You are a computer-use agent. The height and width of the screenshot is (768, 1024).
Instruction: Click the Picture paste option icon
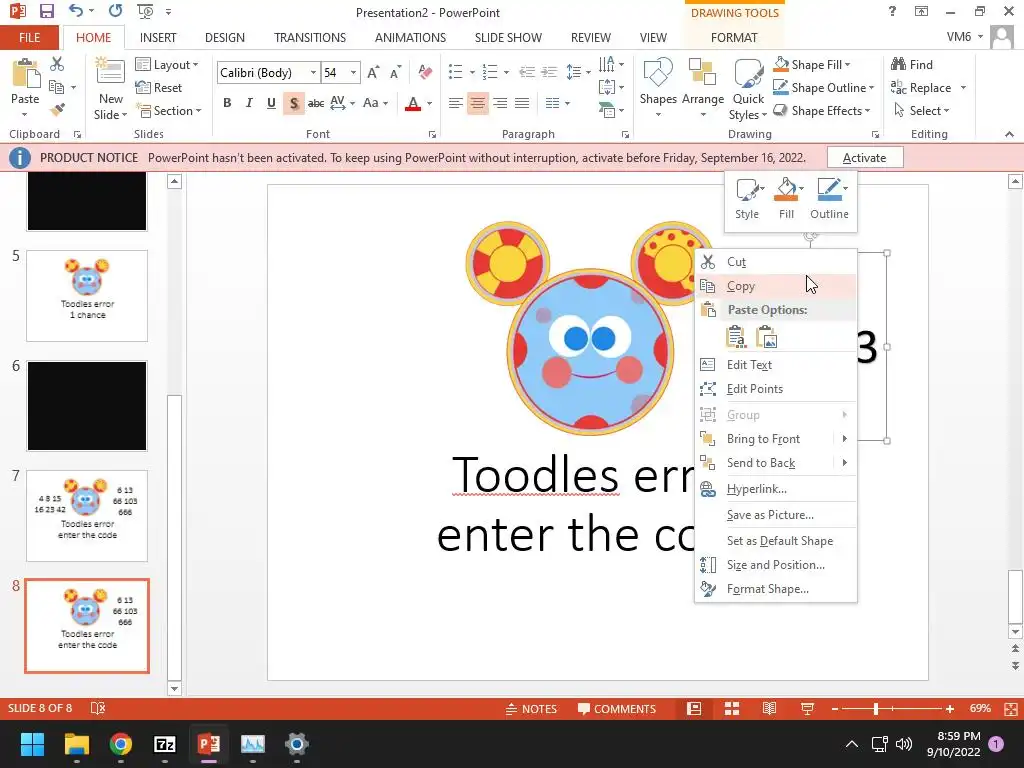click(x=766, y=337)
